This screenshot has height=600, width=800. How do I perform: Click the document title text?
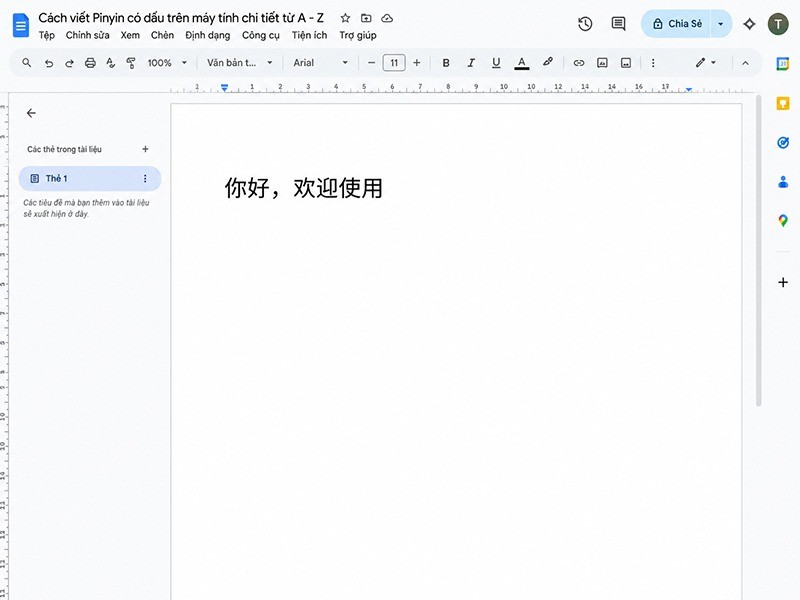point(181,18)
